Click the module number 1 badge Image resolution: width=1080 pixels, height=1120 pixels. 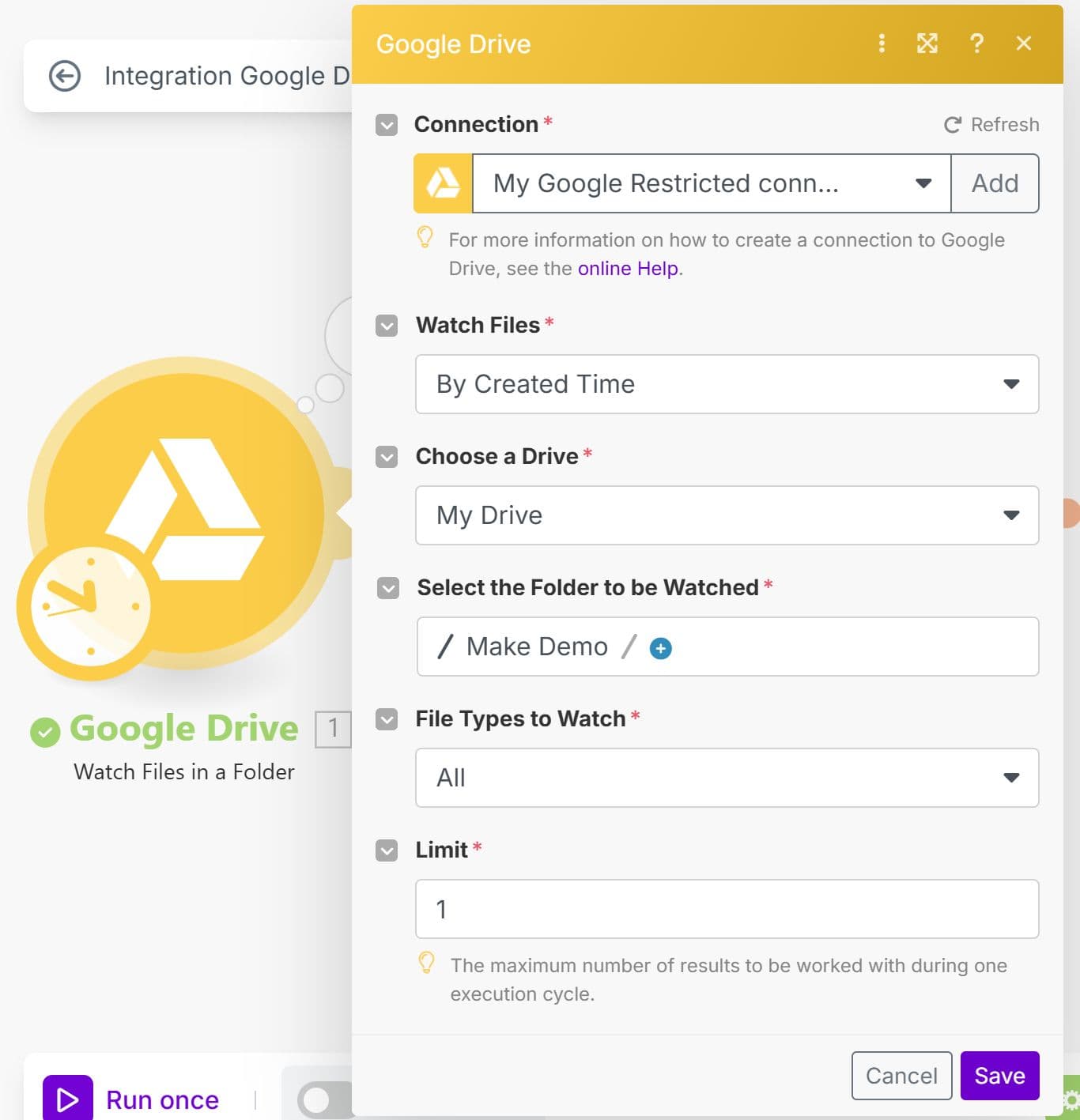click(333, 728)
